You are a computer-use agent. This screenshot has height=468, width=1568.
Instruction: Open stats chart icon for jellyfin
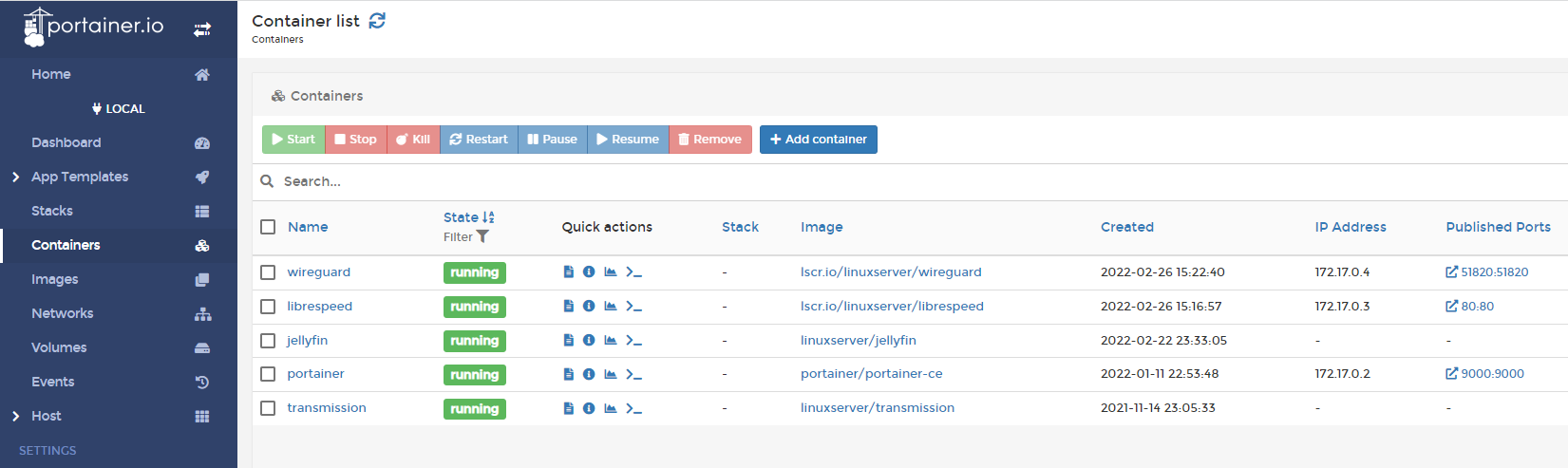click(x=611, y=340)
